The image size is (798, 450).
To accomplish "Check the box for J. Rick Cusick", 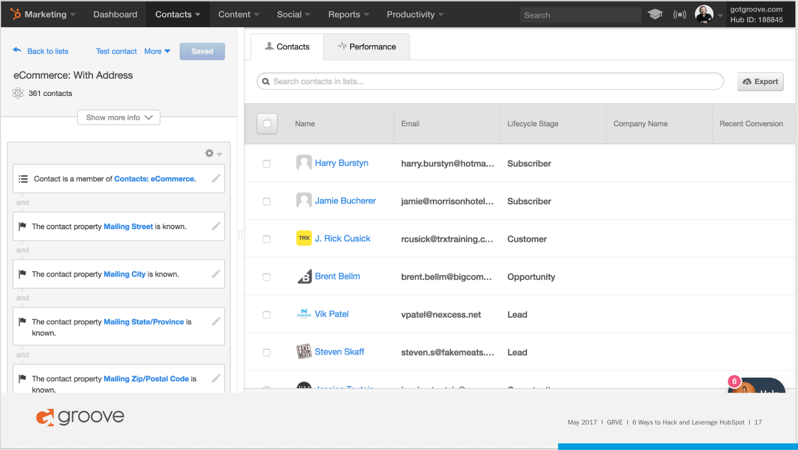I will (266, 239).
